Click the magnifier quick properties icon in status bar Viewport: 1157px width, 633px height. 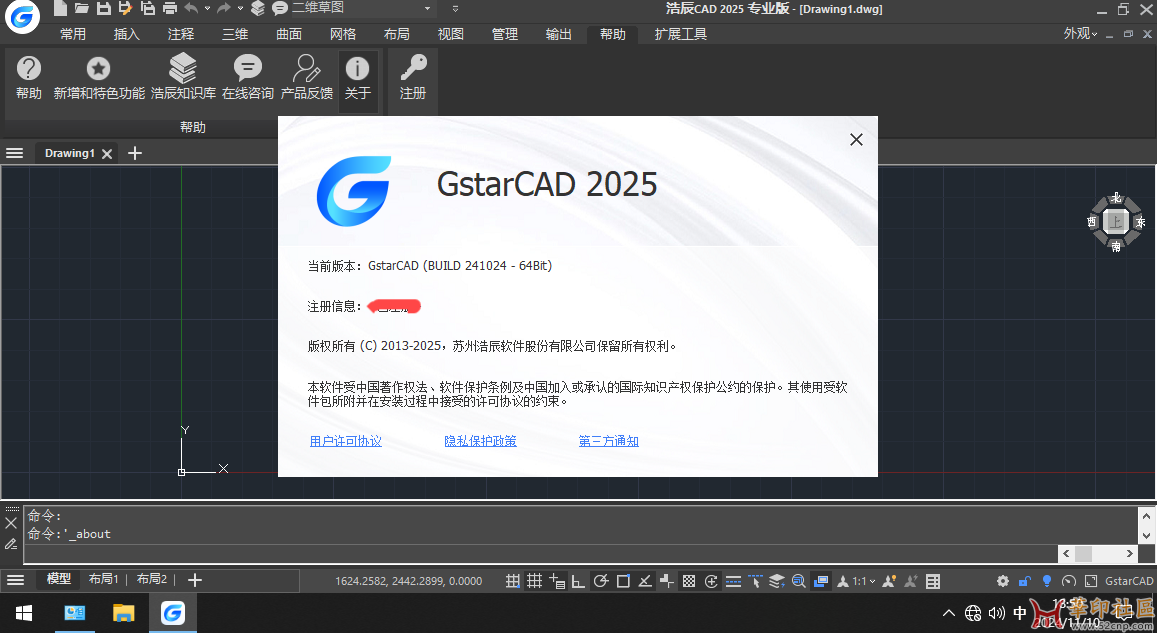point(798,581)
